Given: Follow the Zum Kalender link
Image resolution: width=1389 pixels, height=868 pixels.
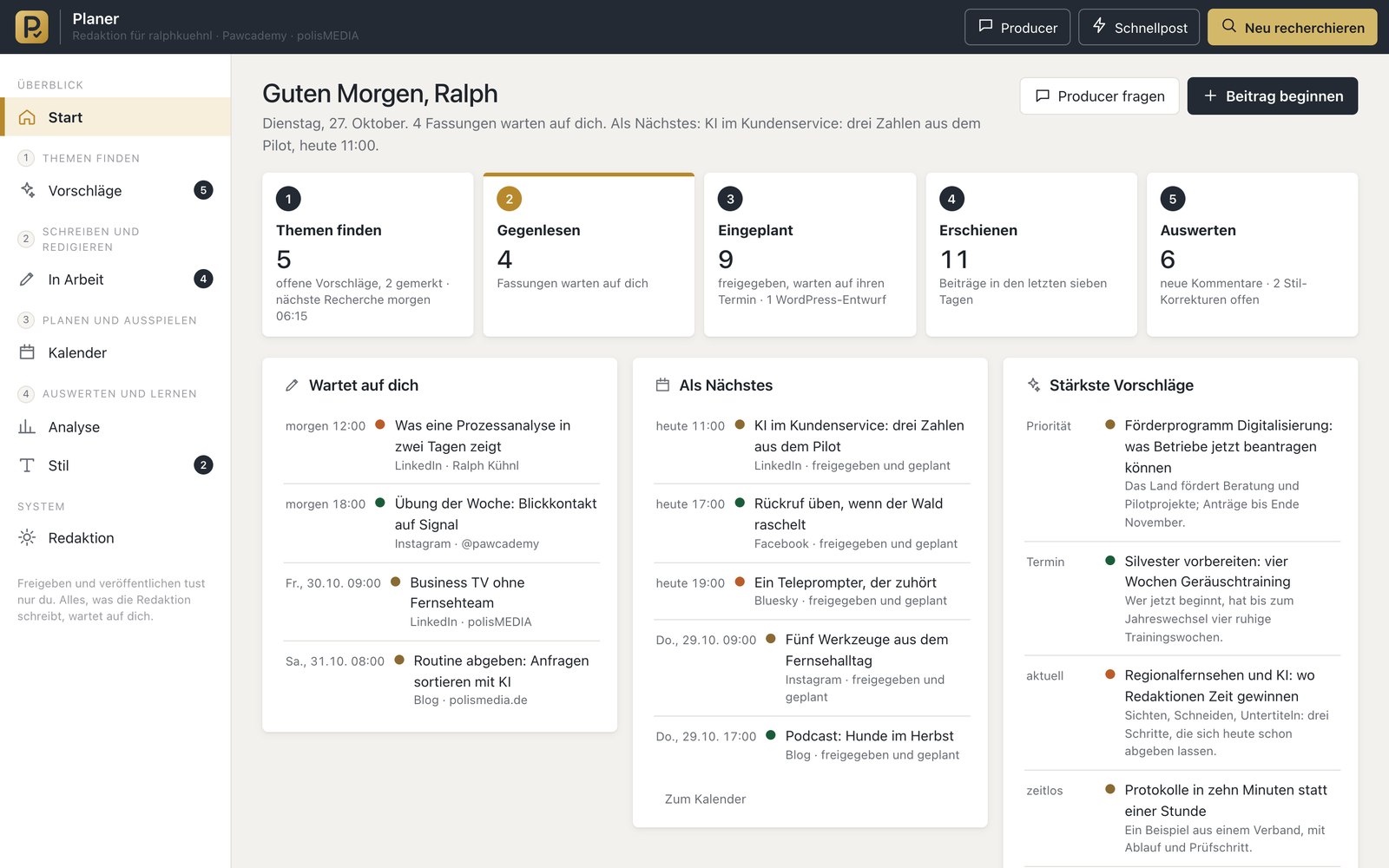Looking at the screenshot, I should pyautogui.click(x=705, y=799).
